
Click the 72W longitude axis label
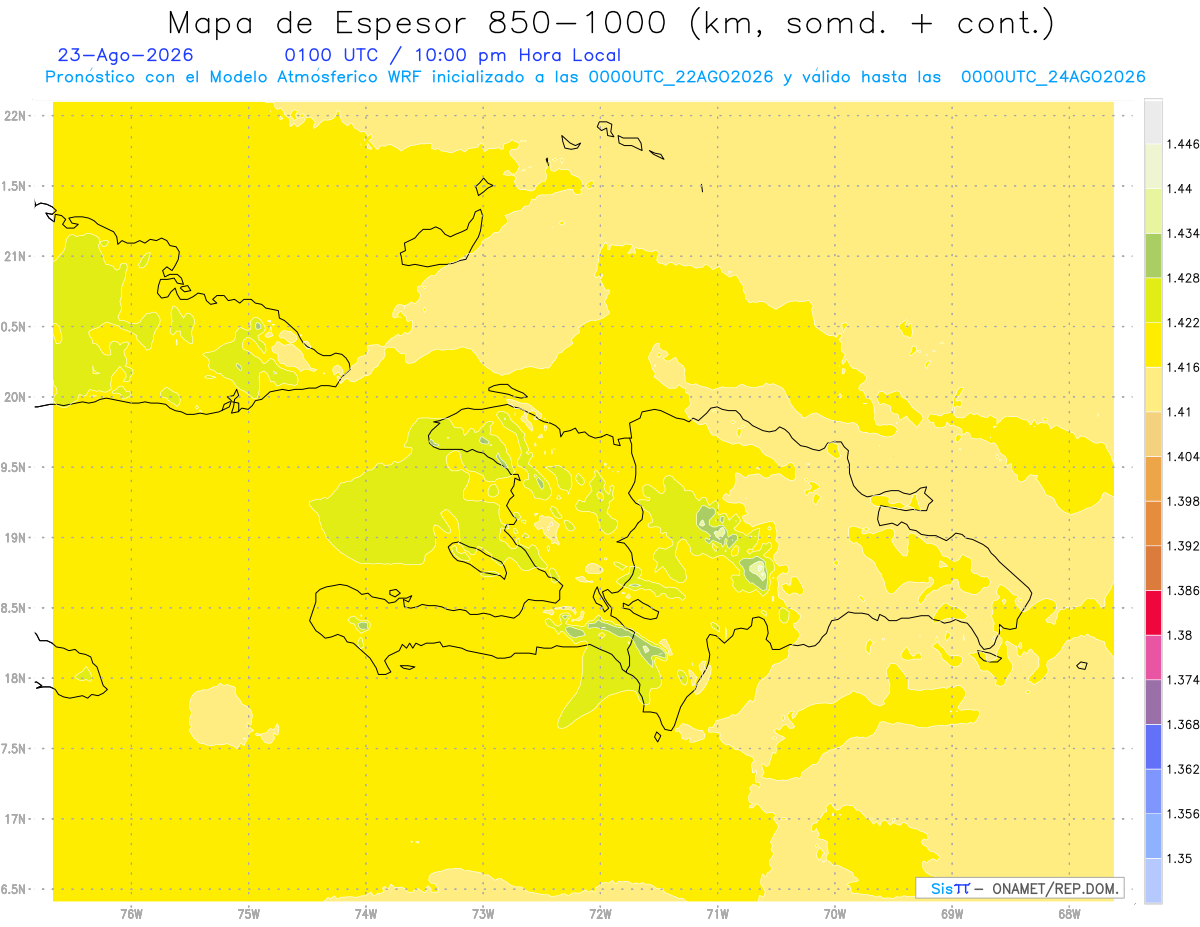point(600,914)
